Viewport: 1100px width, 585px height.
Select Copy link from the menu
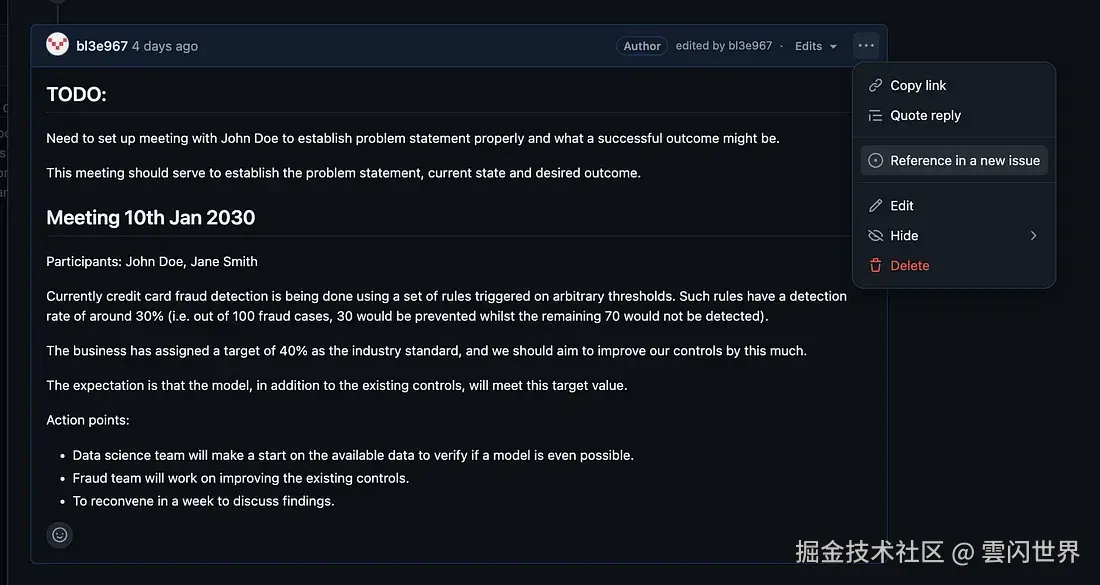click(x=918, y=85)
